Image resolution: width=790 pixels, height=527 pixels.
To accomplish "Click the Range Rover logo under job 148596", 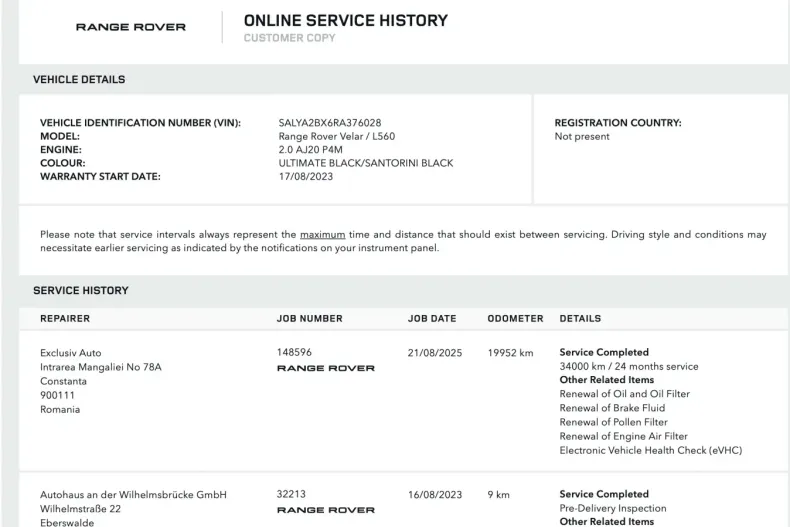I will pyautogui.click(x=326, y=368).
